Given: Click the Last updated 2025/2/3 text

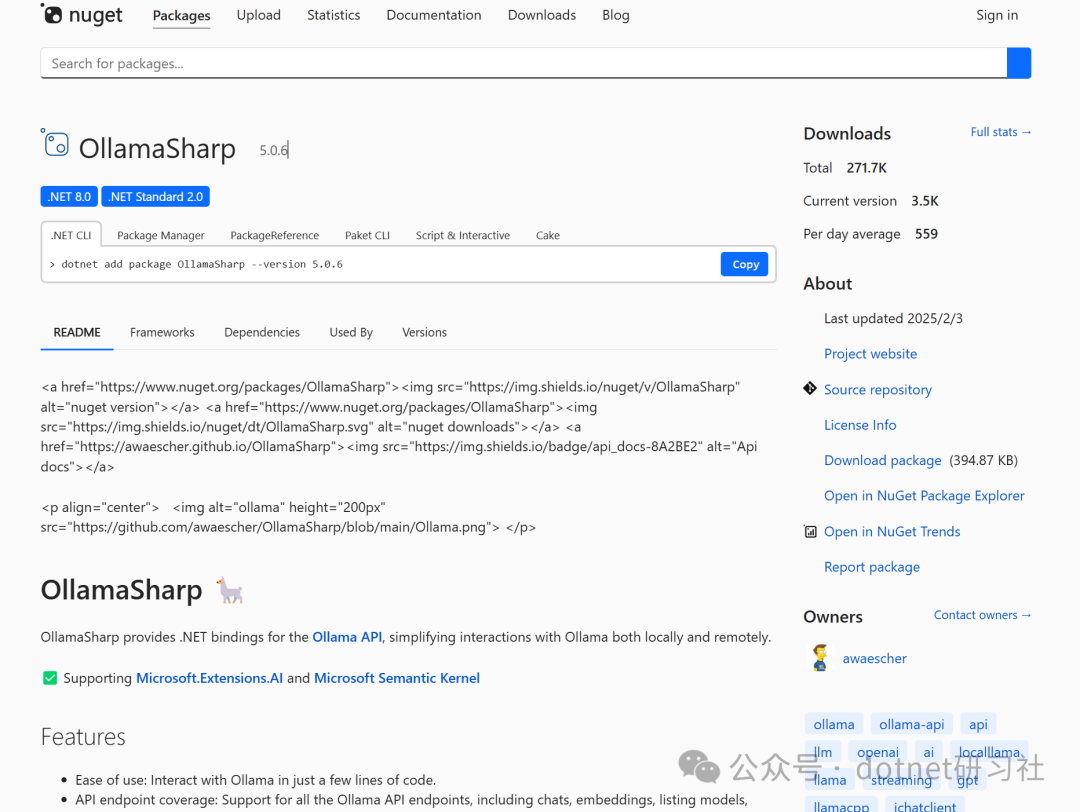Looking at the screenshot, I should (893, 319).
